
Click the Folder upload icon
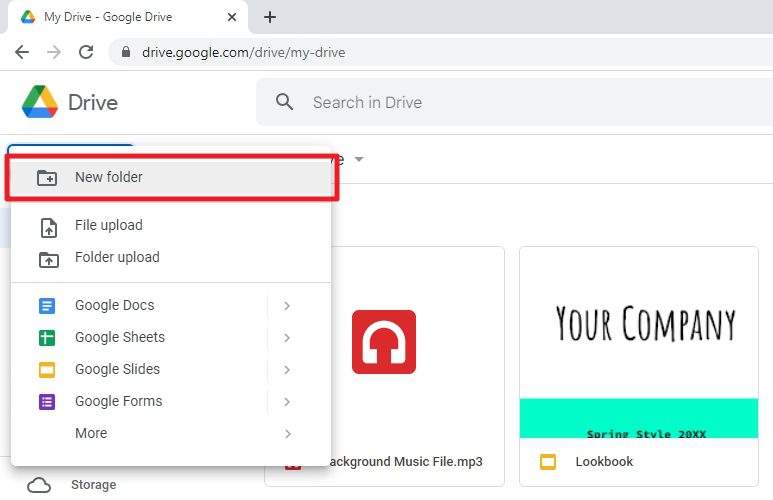[x=48, y=259]
